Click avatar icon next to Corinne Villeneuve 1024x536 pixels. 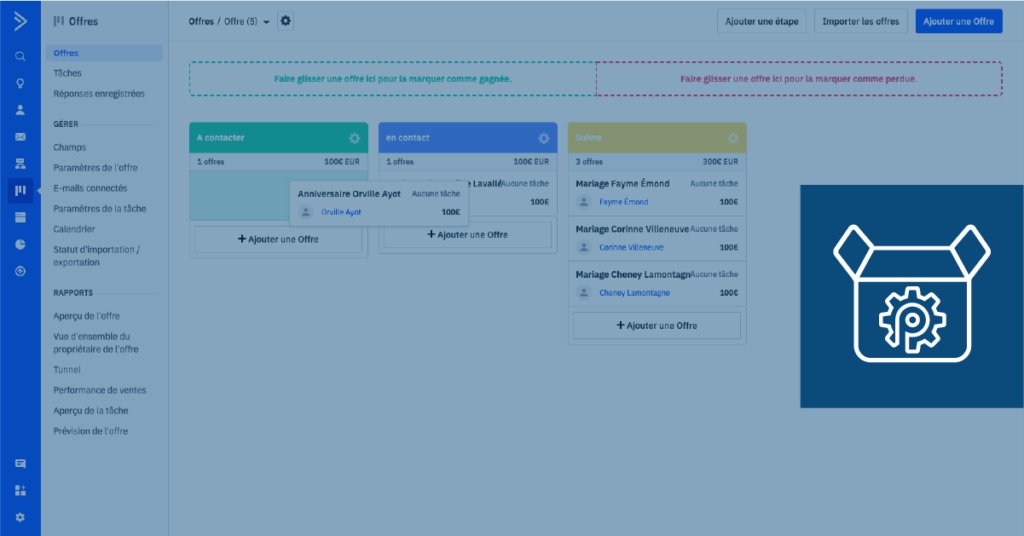(584, 247)
